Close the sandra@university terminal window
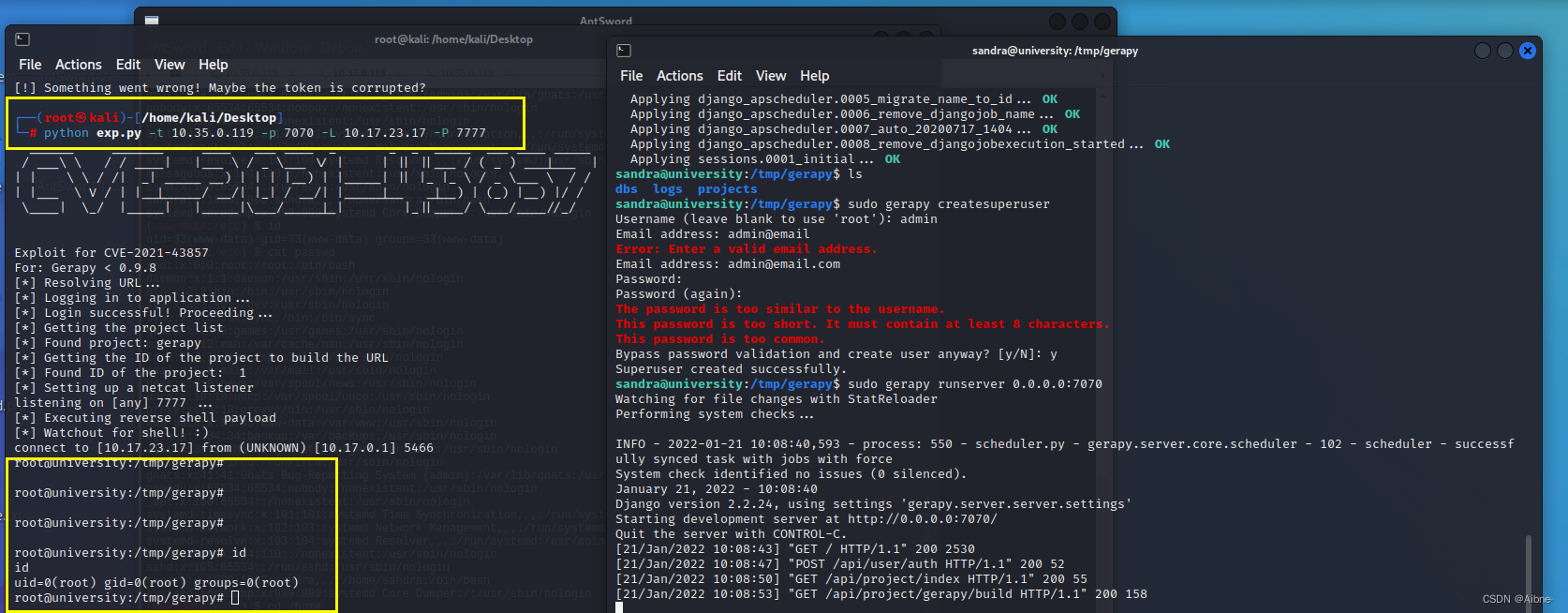1568x613 pixels. 1528,51
